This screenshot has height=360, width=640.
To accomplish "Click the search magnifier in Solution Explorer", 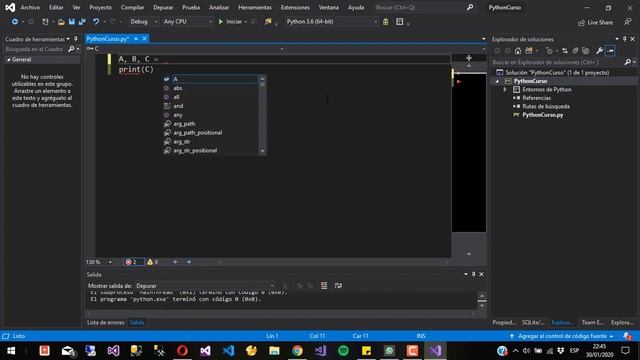I will point(627,62).
